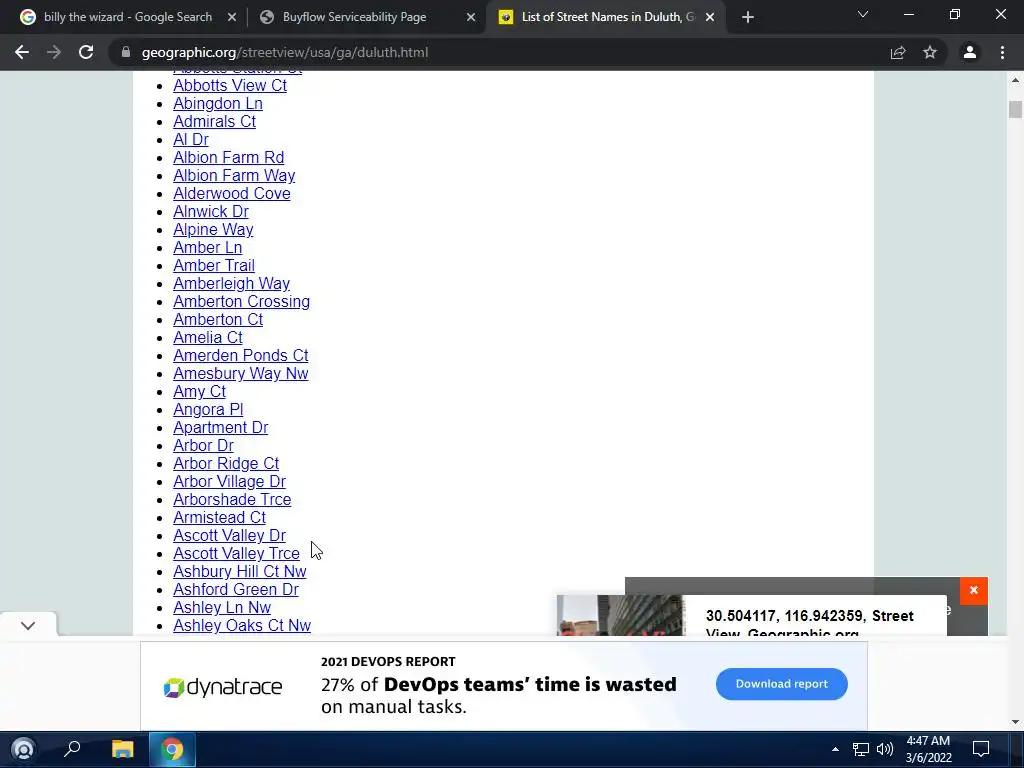Open the Ashley Ln Nw link
Image resolution: width=1024 pixels, height=768 pixels.
coord(222,607)
